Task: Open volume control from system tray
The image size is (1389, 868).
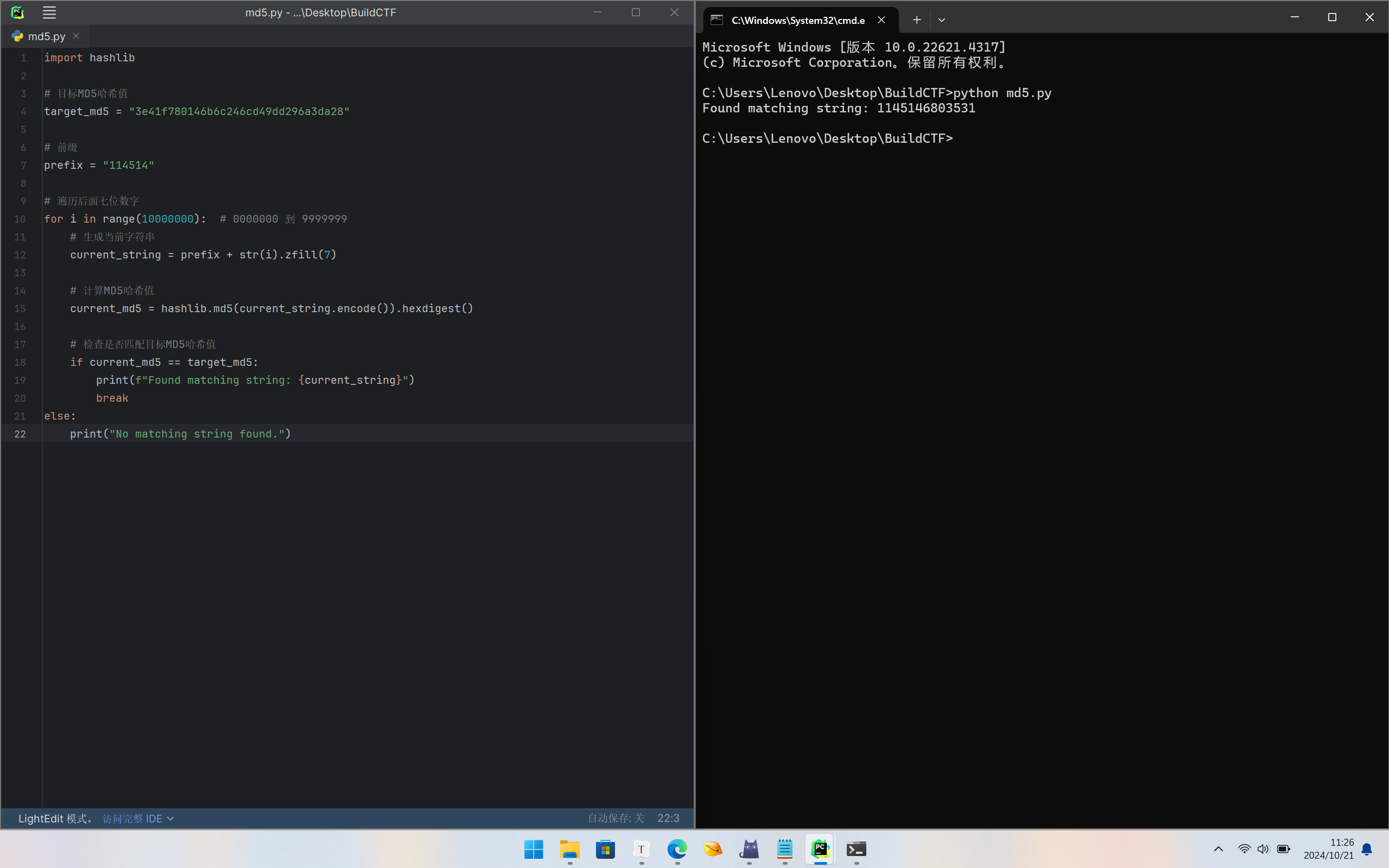Action: pos(1263,849)
